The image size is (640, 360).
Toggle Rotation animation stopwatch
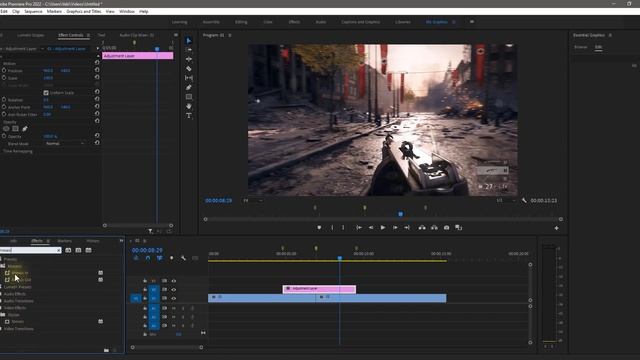coord(4,100)
